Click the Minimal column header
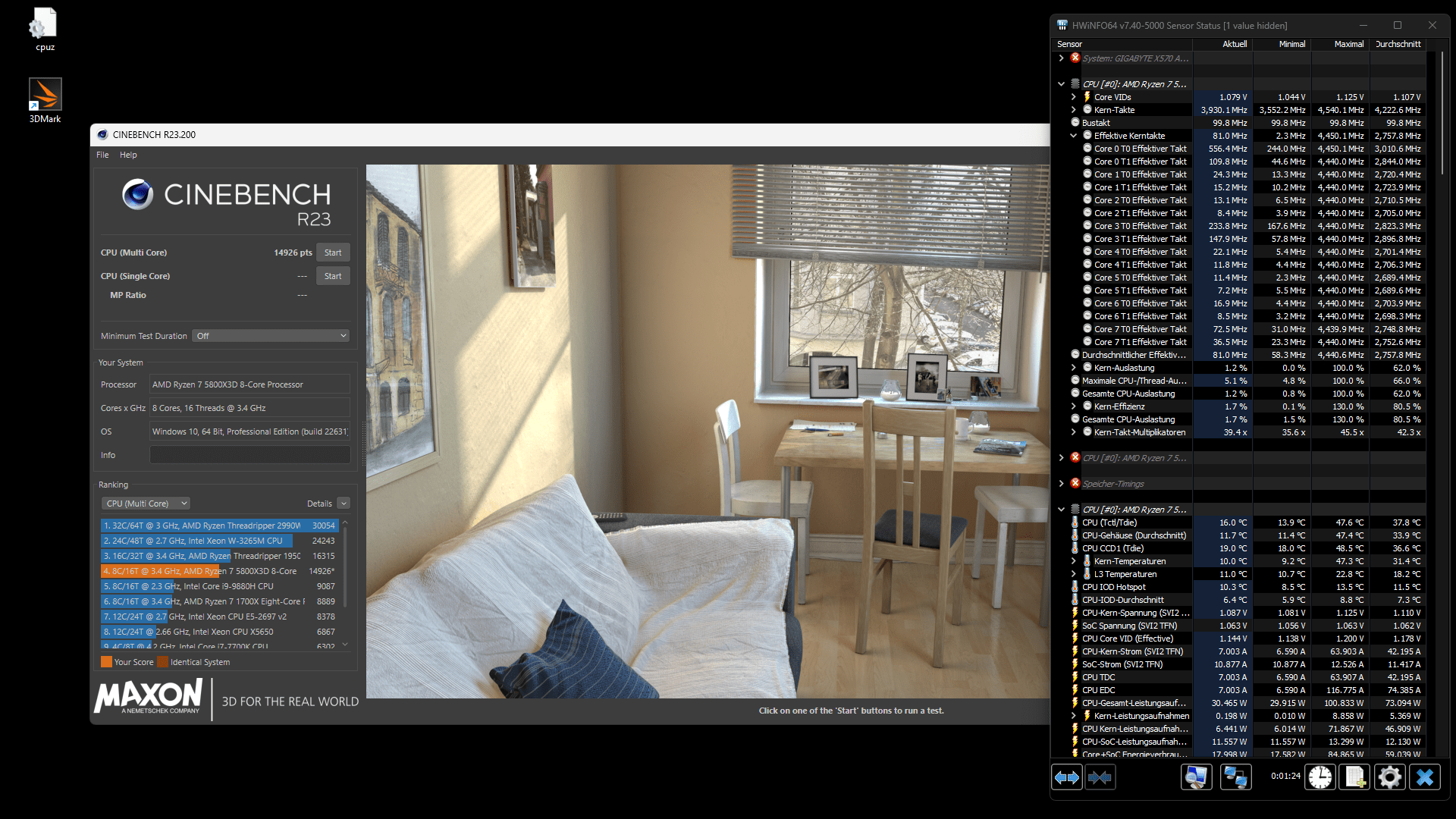This screenshot has width=1456, height=819. pyautogui.click(x=1282, y=44)
